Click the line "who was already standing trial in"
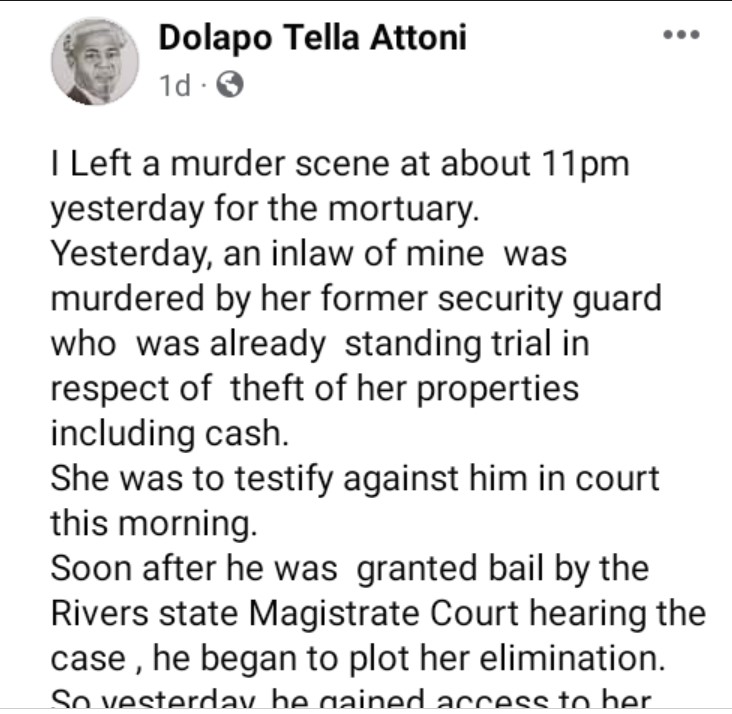Image resolution: width=732 pixels, height=714 pixels. [x=319, y=344]
